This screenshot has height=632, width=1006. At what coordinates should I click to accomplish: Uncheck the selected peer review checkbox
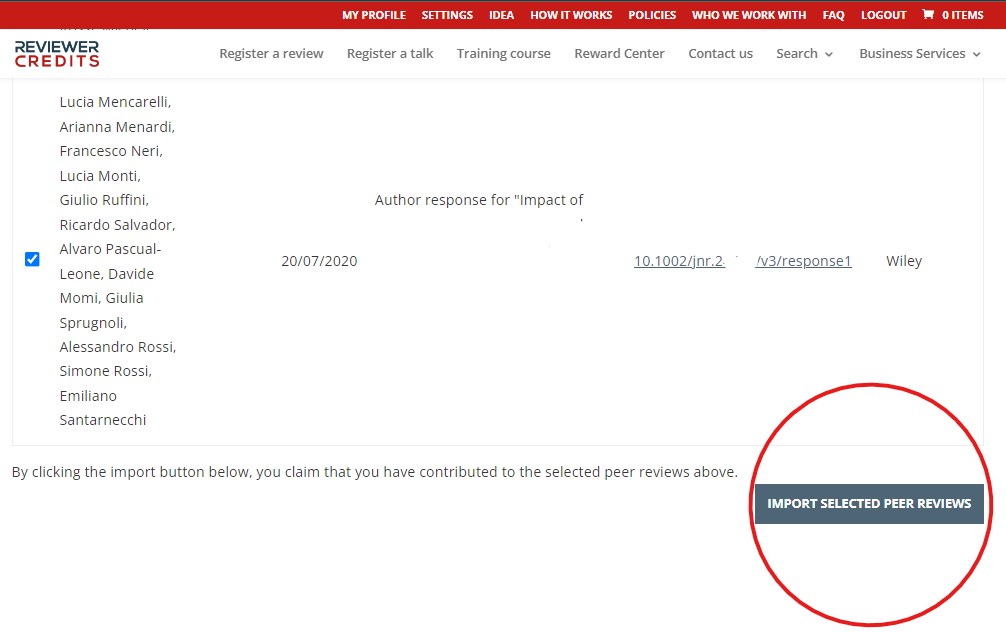pyautogui.click(x=32, y=260)
